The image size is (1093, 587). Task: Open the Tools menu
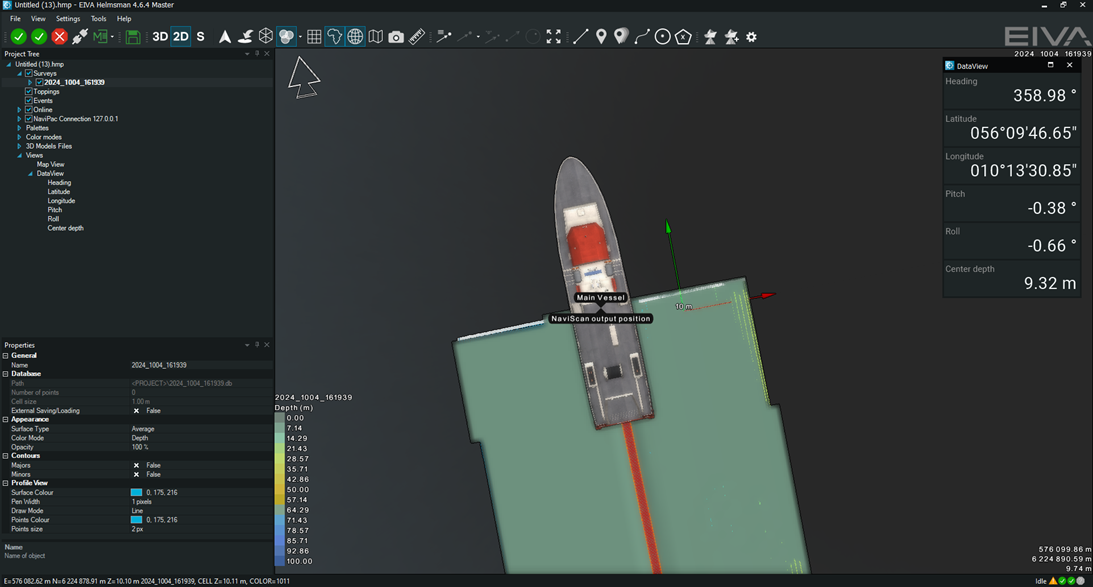click(x=98, y=19)
